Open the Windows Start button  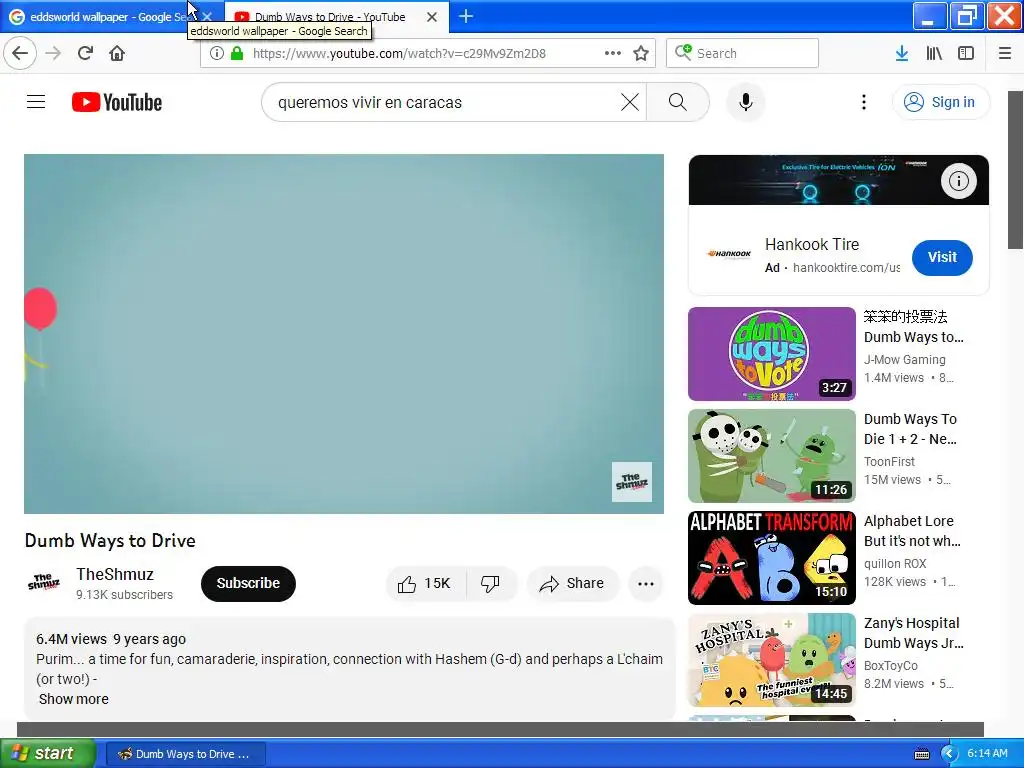(48, 753)
